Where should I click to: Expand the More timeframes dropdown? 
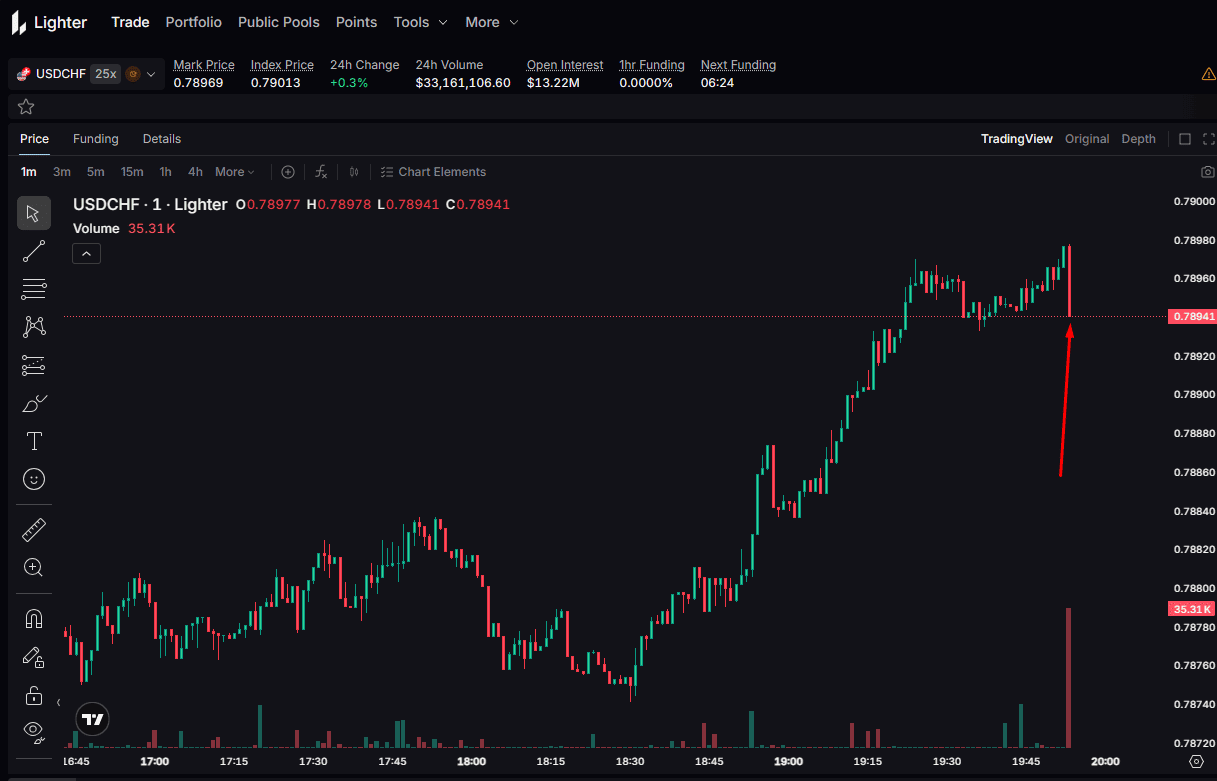coord(235,172)
